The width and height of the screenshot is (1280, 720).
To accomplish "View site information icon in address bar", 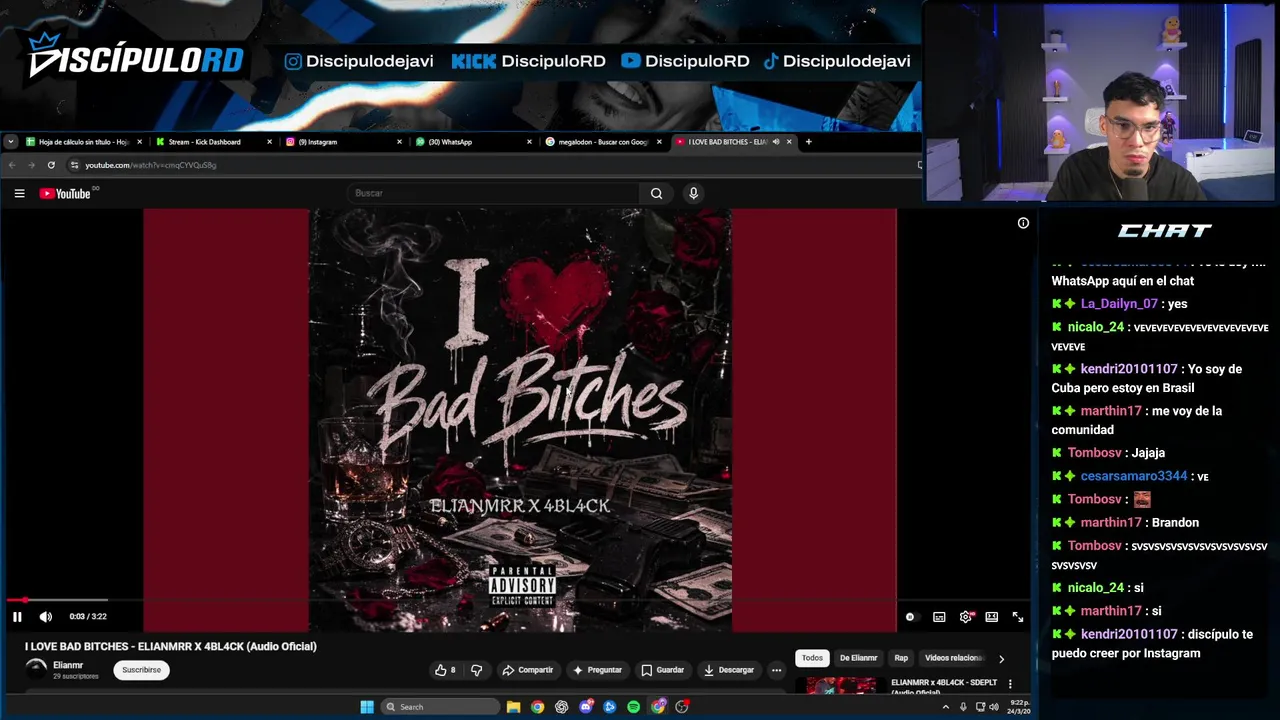I will click(x=74, y=165).
